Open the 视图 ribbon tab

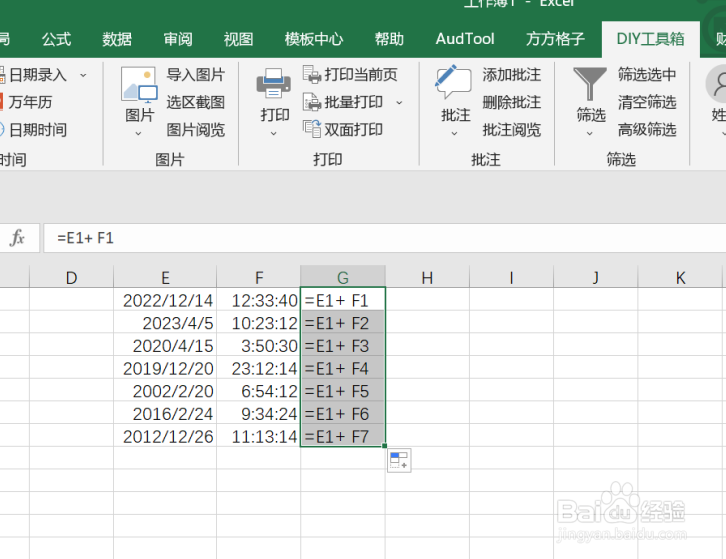[x=238, y=39]
